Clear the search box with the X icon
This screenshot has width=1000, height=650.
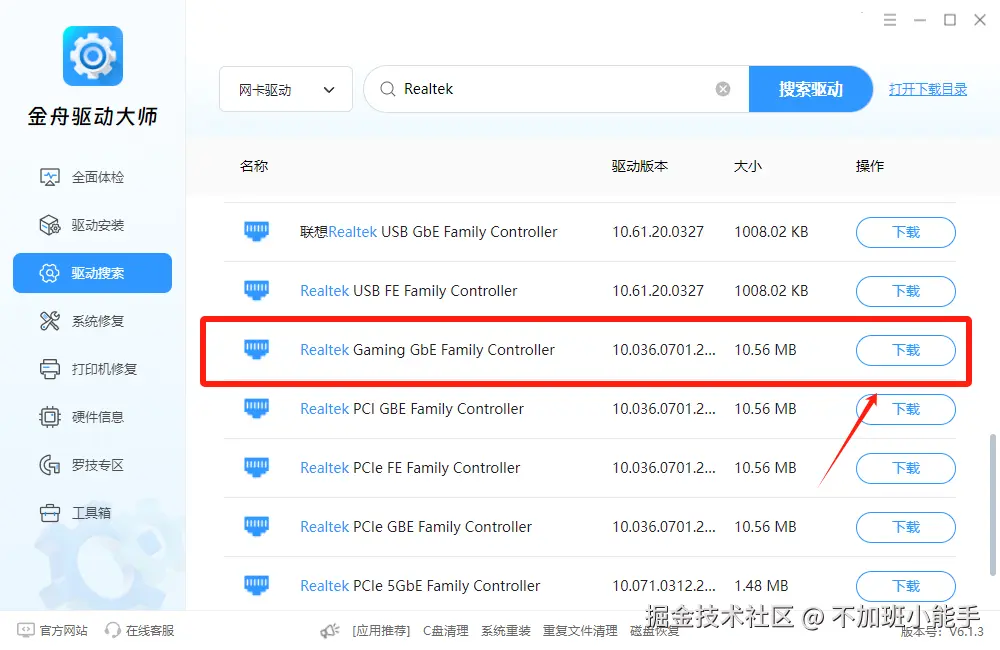coord(723,89)
